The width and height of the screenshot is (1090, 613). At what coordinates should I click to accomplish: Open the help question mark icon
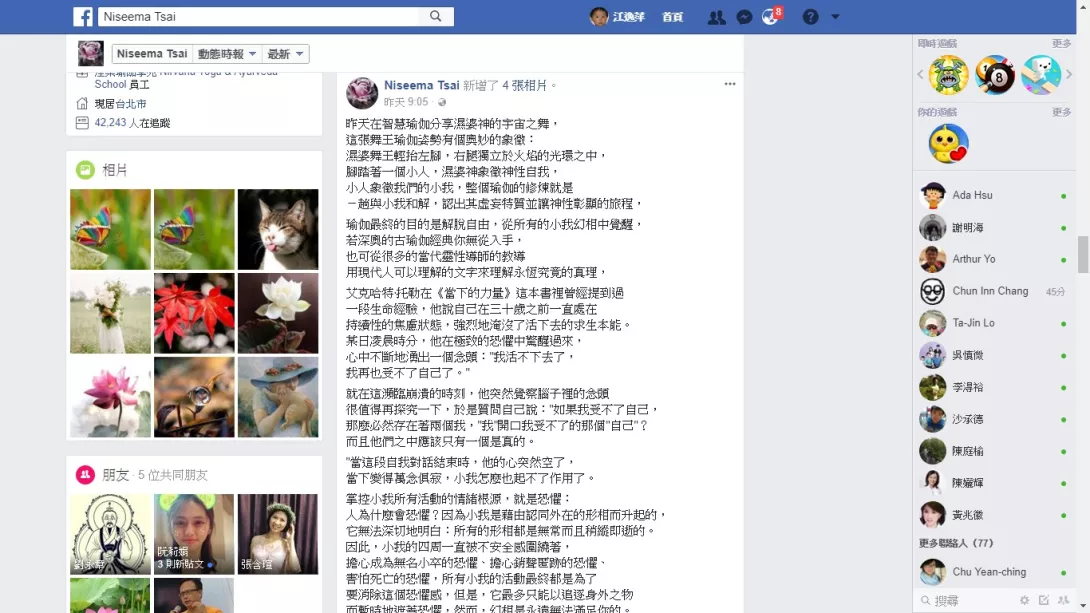coord(811,17)
